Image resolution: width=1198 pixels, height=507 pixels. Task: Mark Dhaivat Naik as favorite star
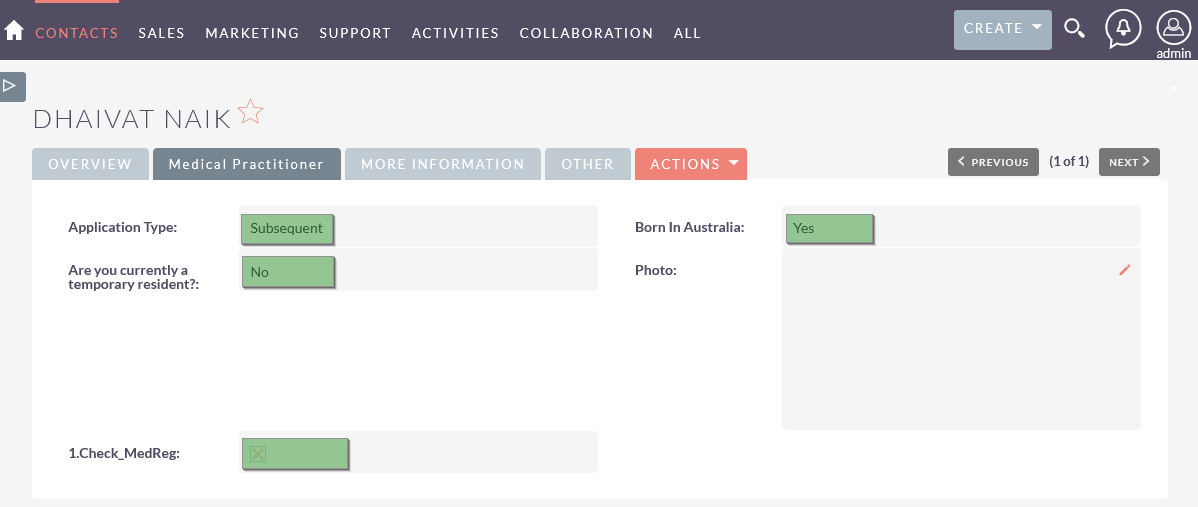(x=250, y=112)
